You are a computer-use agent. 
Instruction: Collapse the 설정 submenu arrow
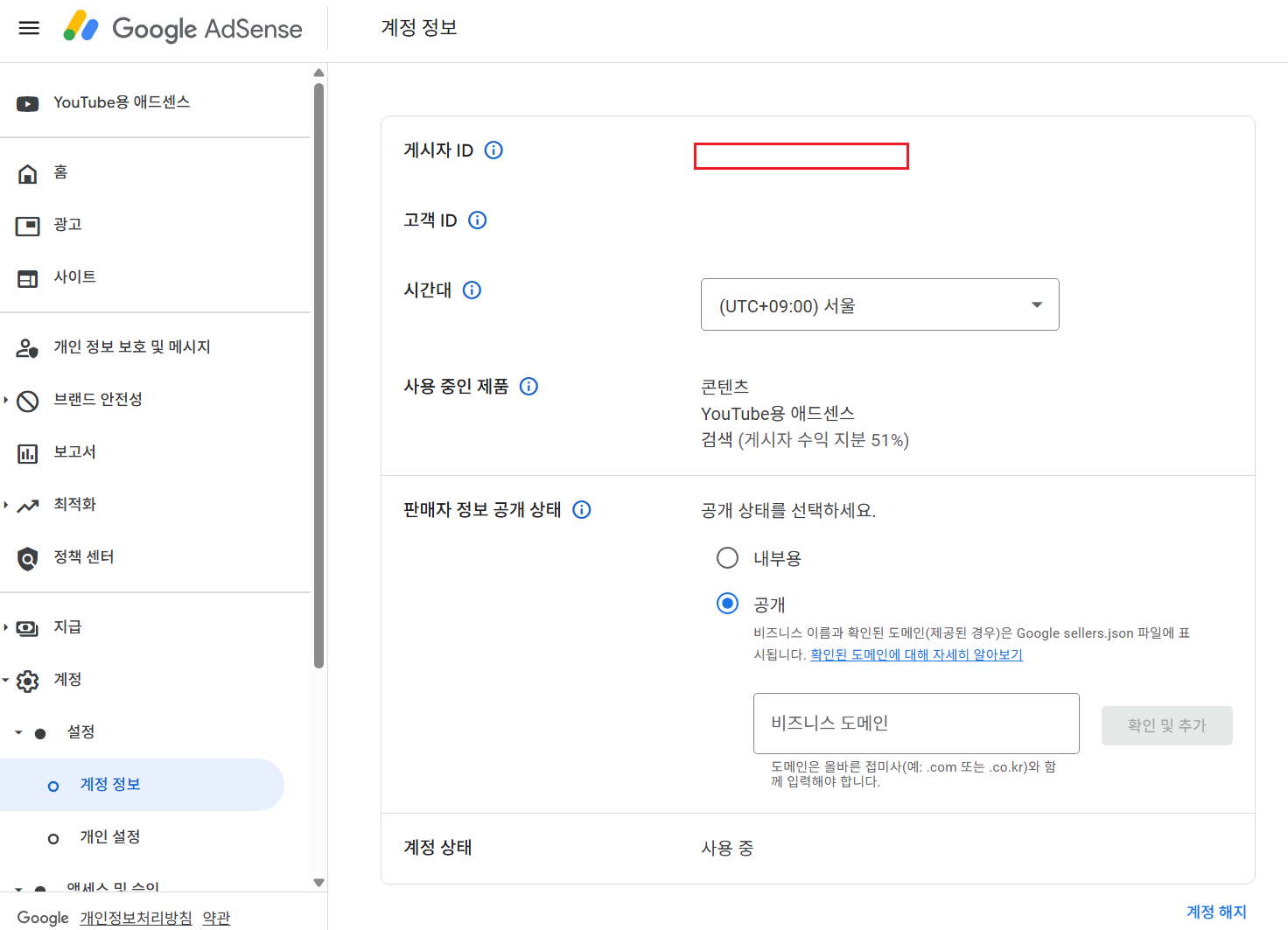(x=18, y=732)
